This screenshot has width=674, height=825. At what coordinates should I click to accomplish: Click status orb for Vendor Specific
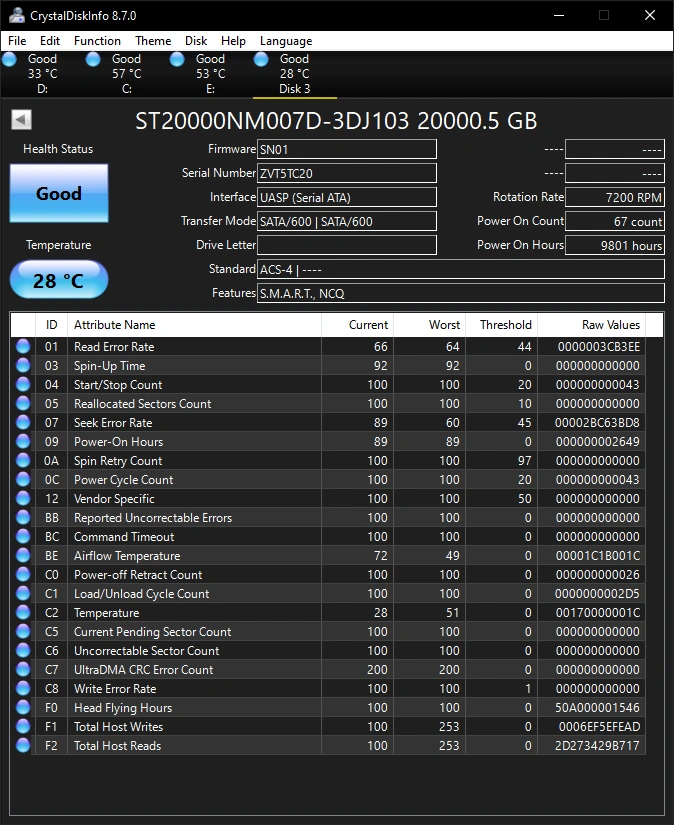click(23, 498)
